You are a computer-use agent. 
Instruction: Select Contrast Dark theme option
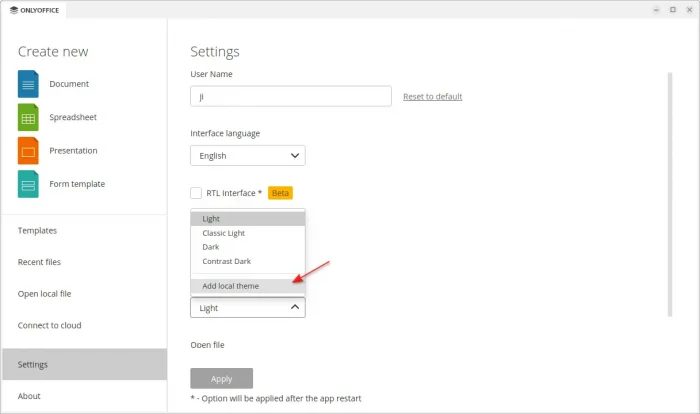coord(226,261)
